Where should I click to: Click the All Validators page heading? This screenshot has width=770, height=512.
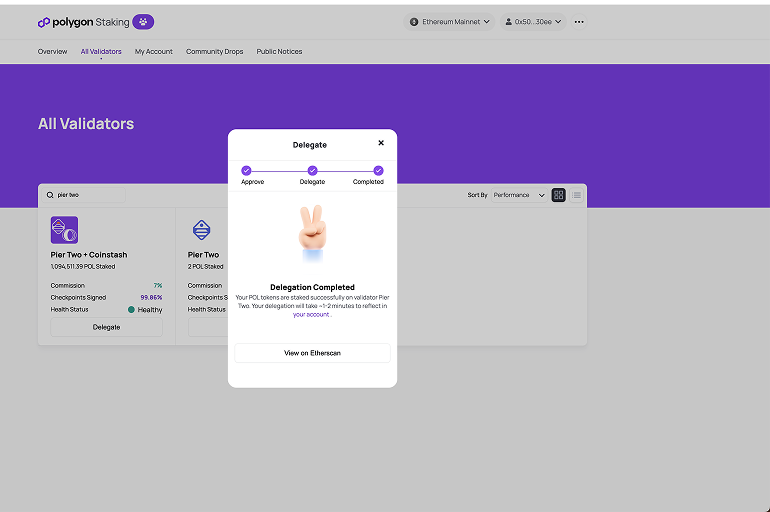pyautogui.click(x=86, y=124)
